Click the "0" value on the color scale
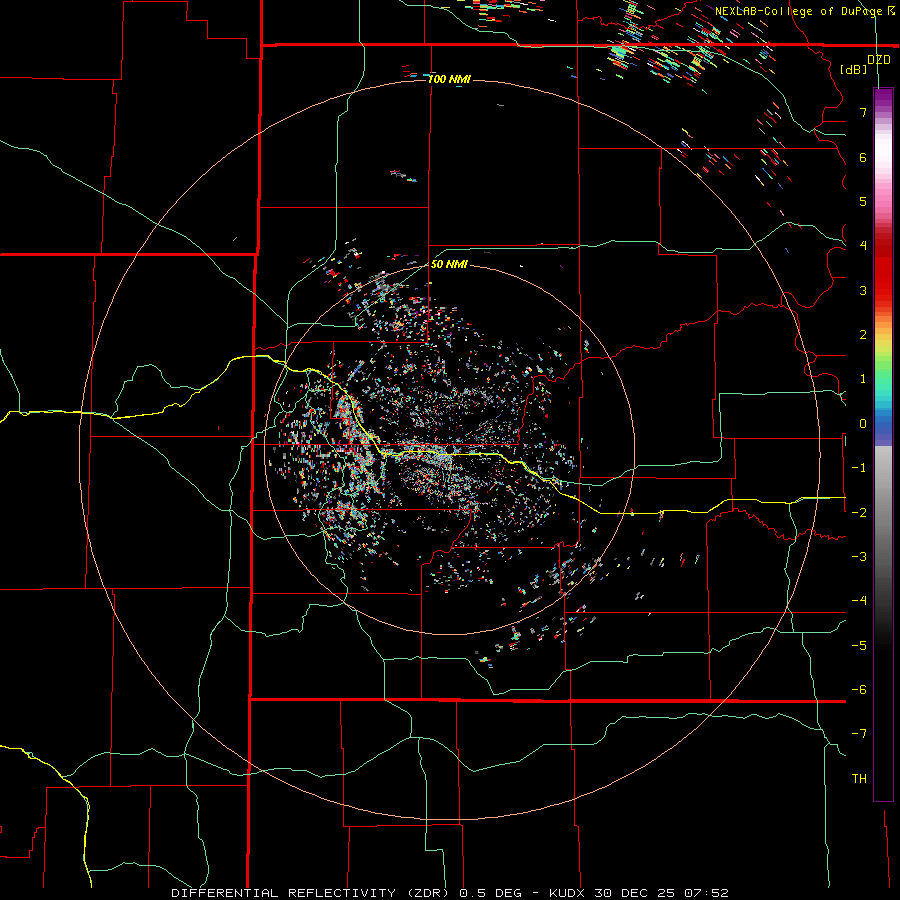The image size is (900, 900). (863, 424)
